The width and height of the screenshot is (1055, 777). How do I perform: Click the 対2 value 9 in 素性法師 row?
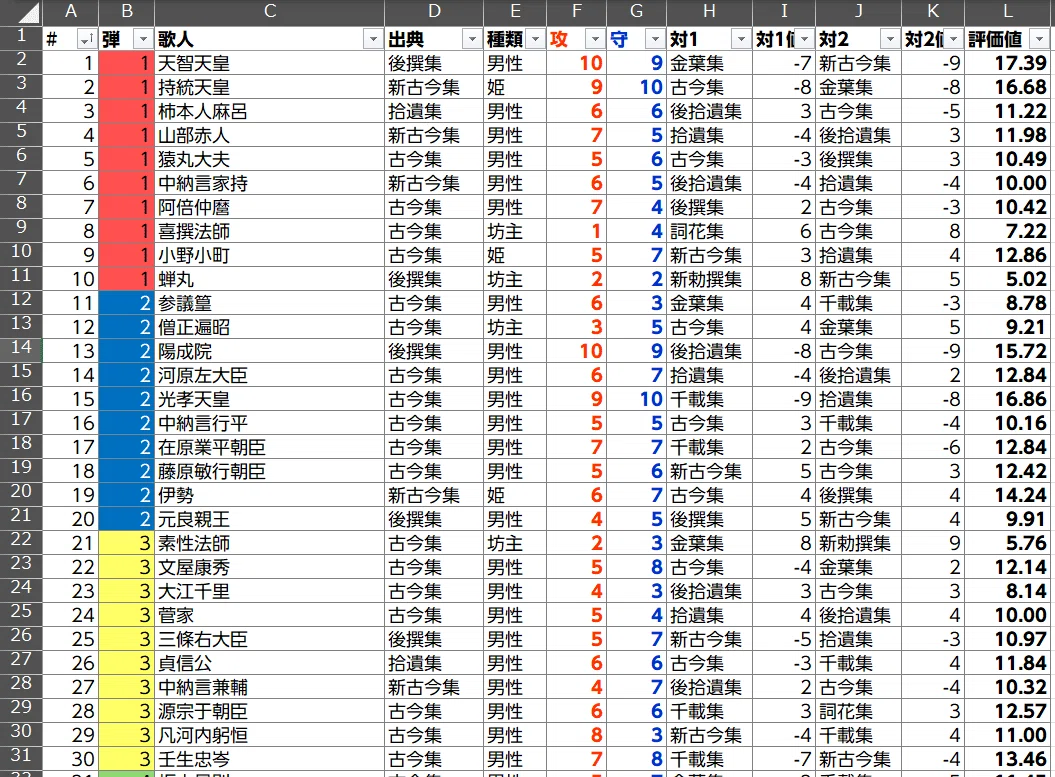tap(933, 544)
